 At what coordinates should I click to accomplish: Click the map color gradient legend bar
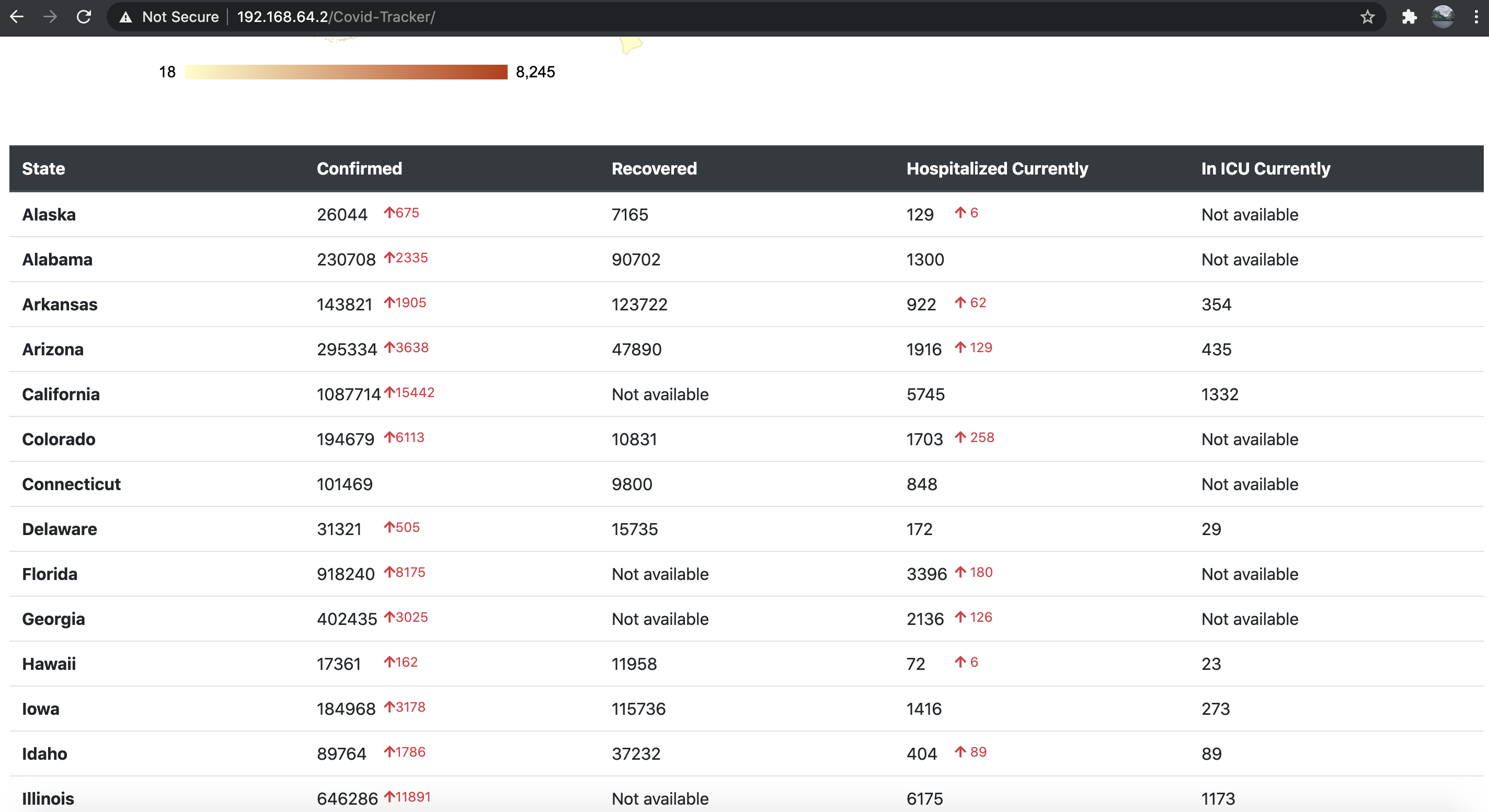pyautogui.click(x=346, y=72)
